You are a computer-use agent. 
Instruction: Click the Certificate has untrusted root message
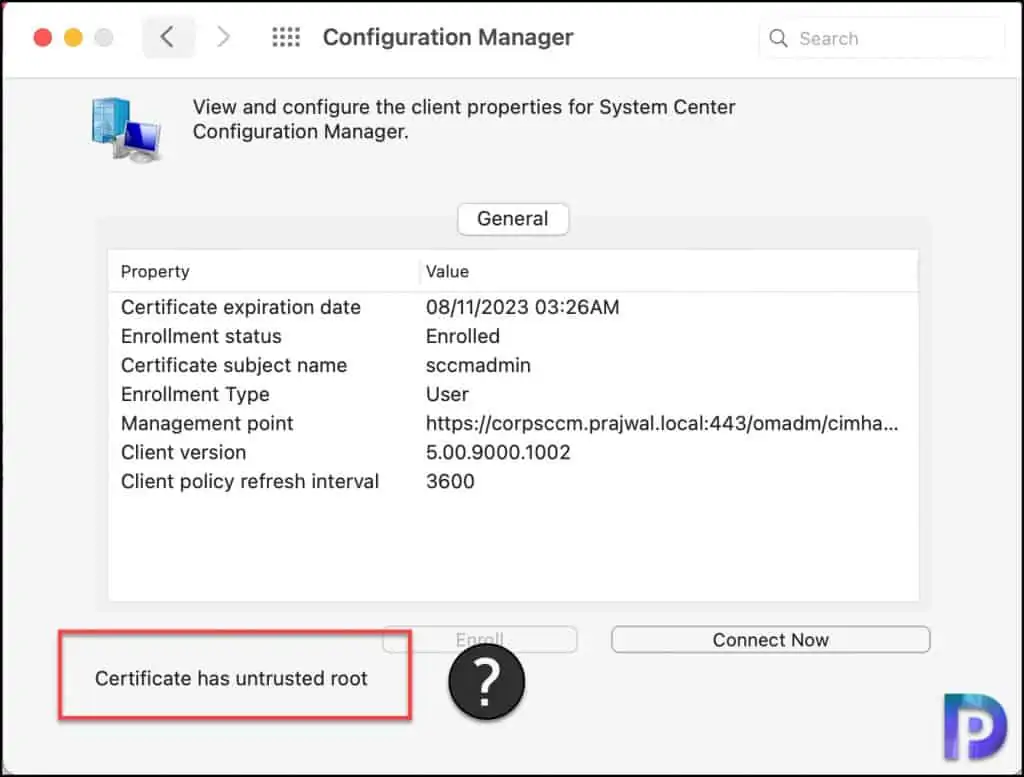click(231, 678)
